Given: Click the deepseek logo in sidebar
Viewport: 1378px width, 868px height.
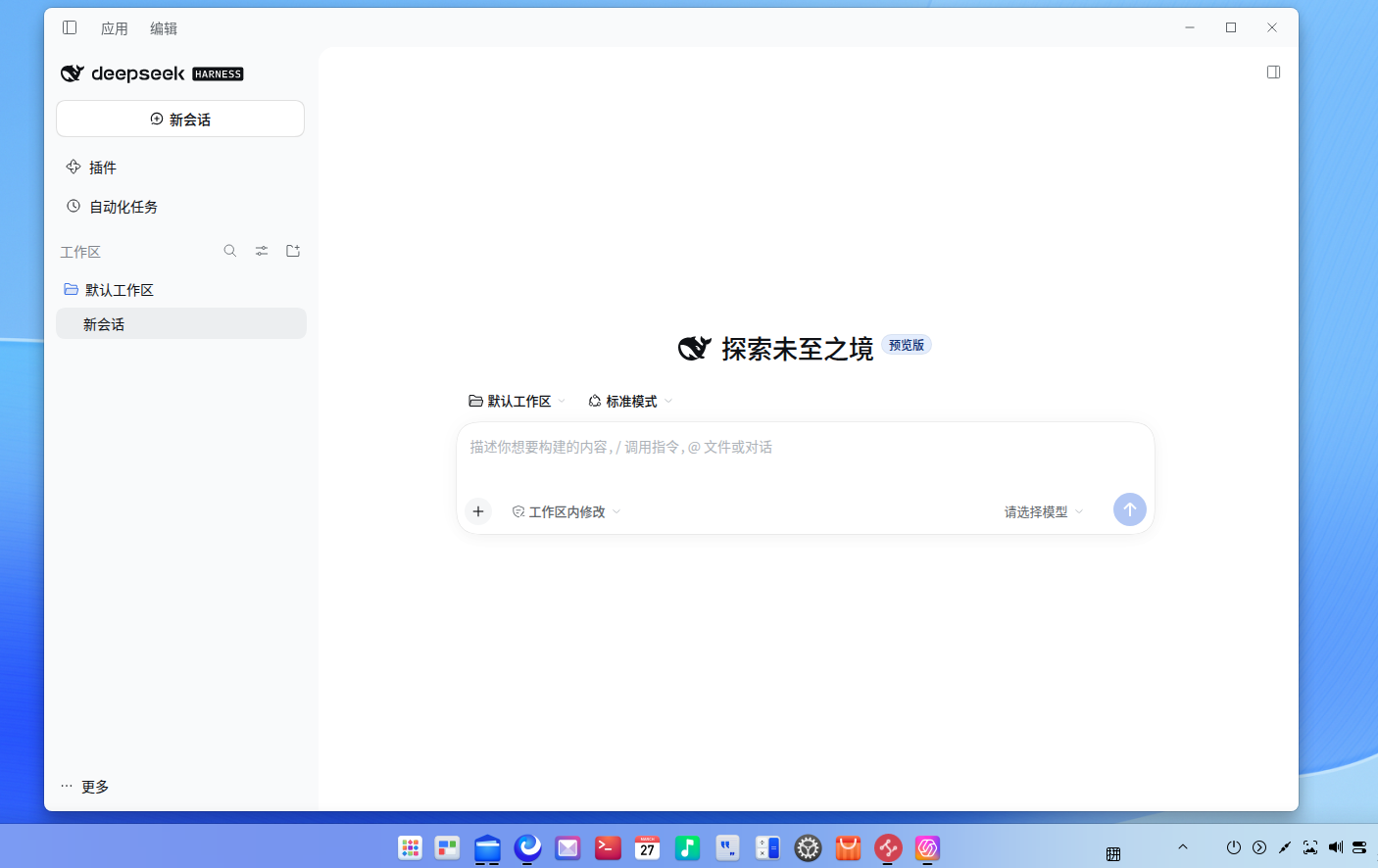Looking at the screenshot, I should (x=152, y=73).
